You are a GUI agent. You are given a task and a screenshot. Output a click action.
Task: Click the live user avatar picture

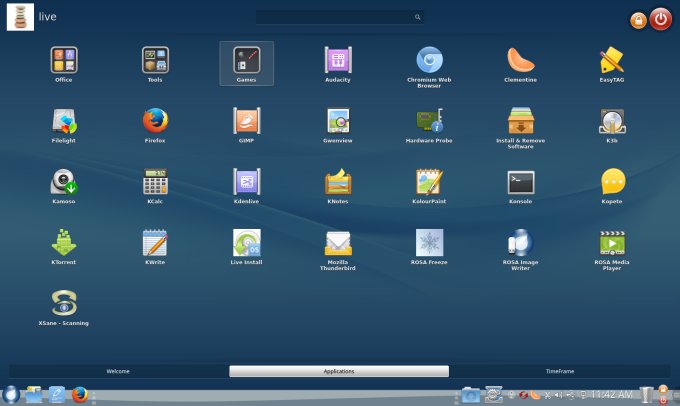click(20, 17)
